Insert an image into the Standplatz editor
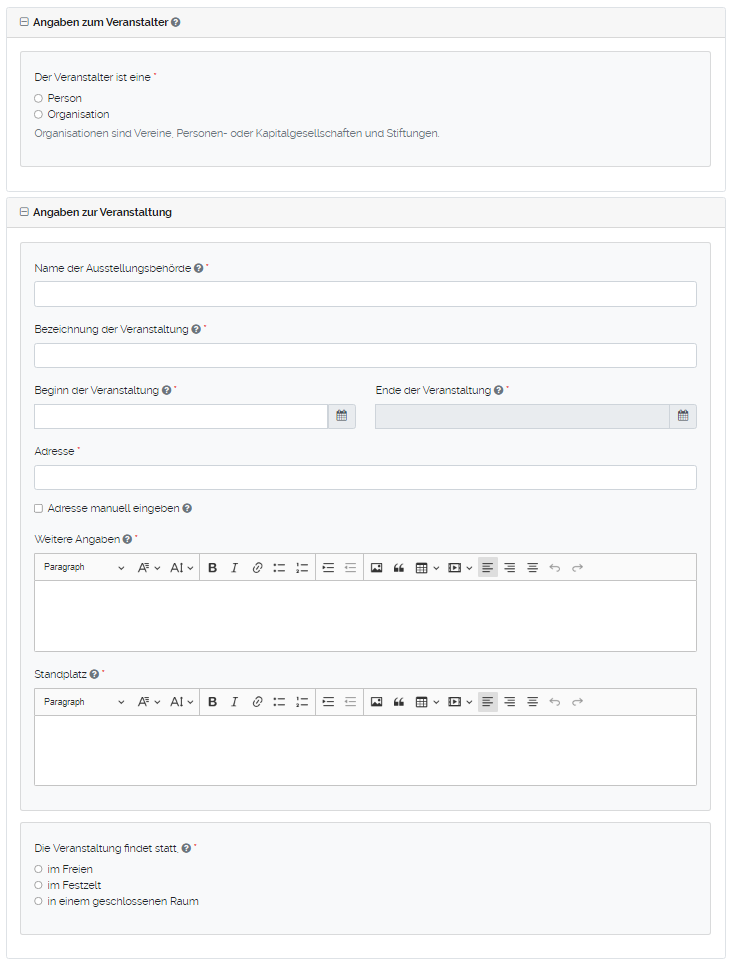Image resolution: width=732 pixels, height=964 pixels. [x=376, y=701]
